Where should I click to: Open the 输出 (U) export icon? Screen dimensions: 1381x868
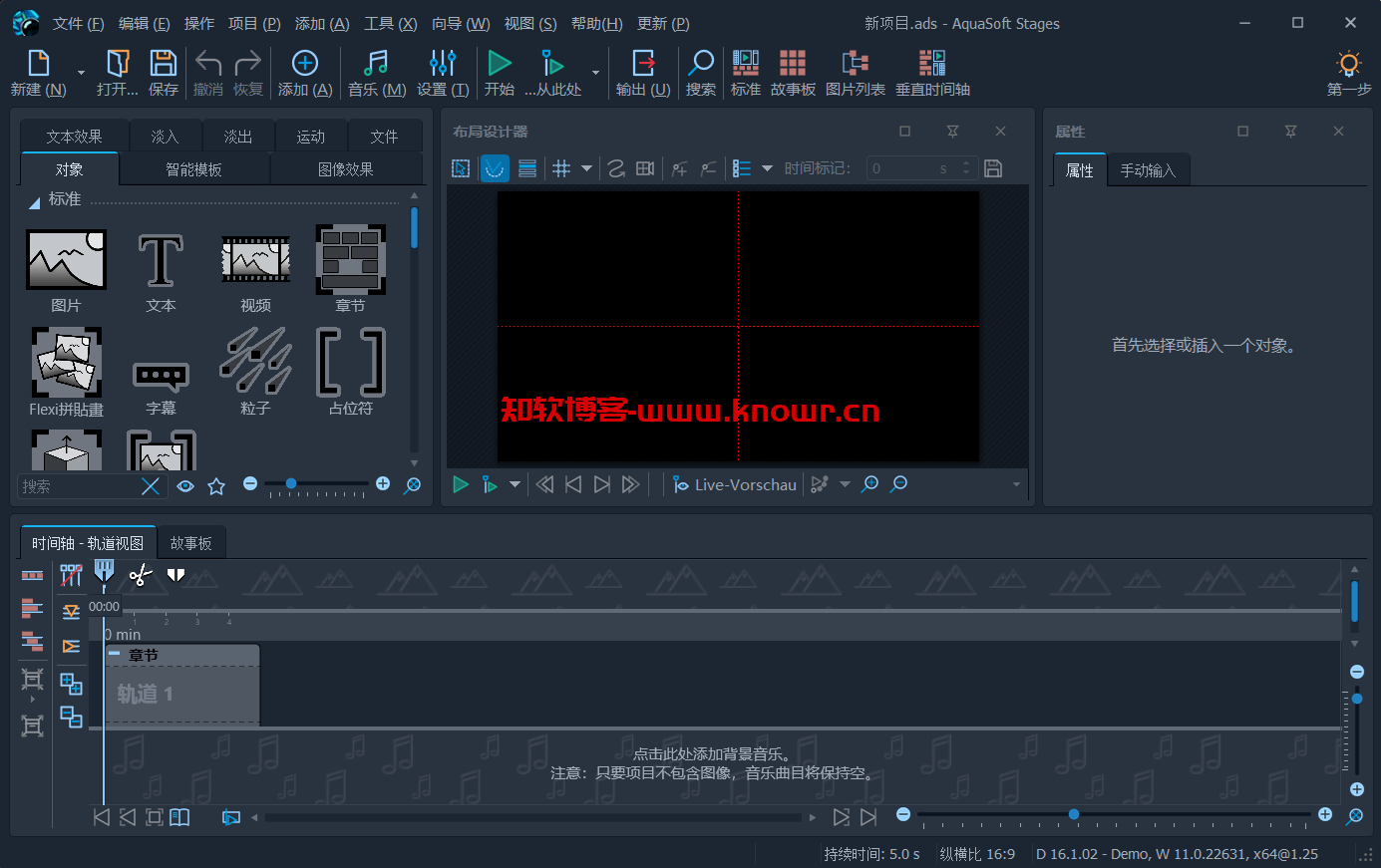pos(643,64)
